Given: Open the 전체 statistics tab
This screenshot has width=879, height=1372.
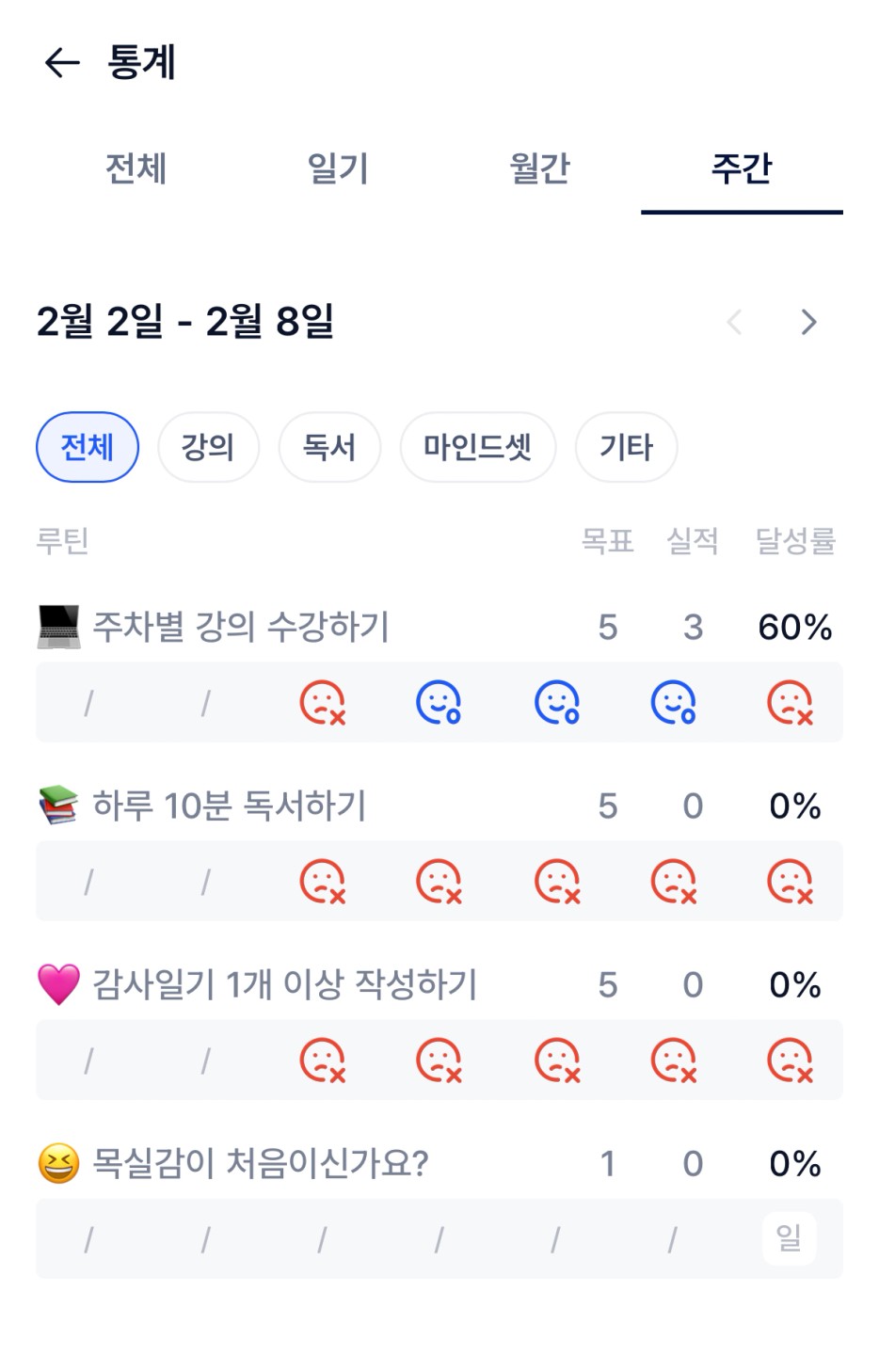Looking at the screenshot, I should [136, 169].
